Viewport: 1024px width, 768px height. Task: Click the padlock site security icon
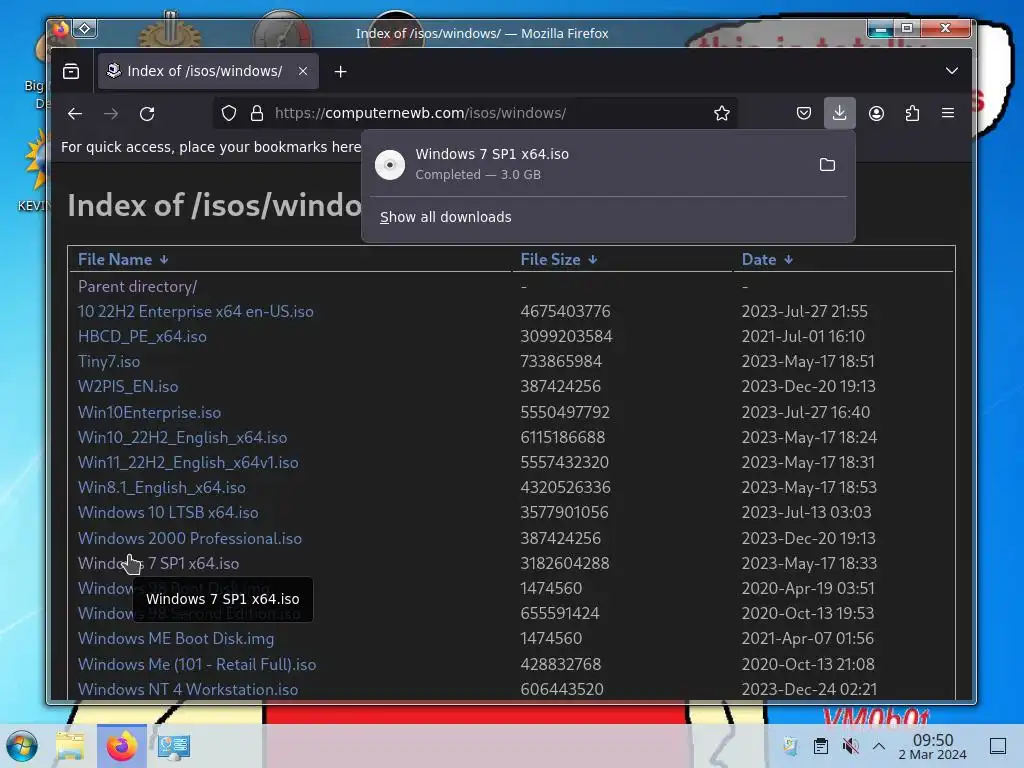coord(257,113)
